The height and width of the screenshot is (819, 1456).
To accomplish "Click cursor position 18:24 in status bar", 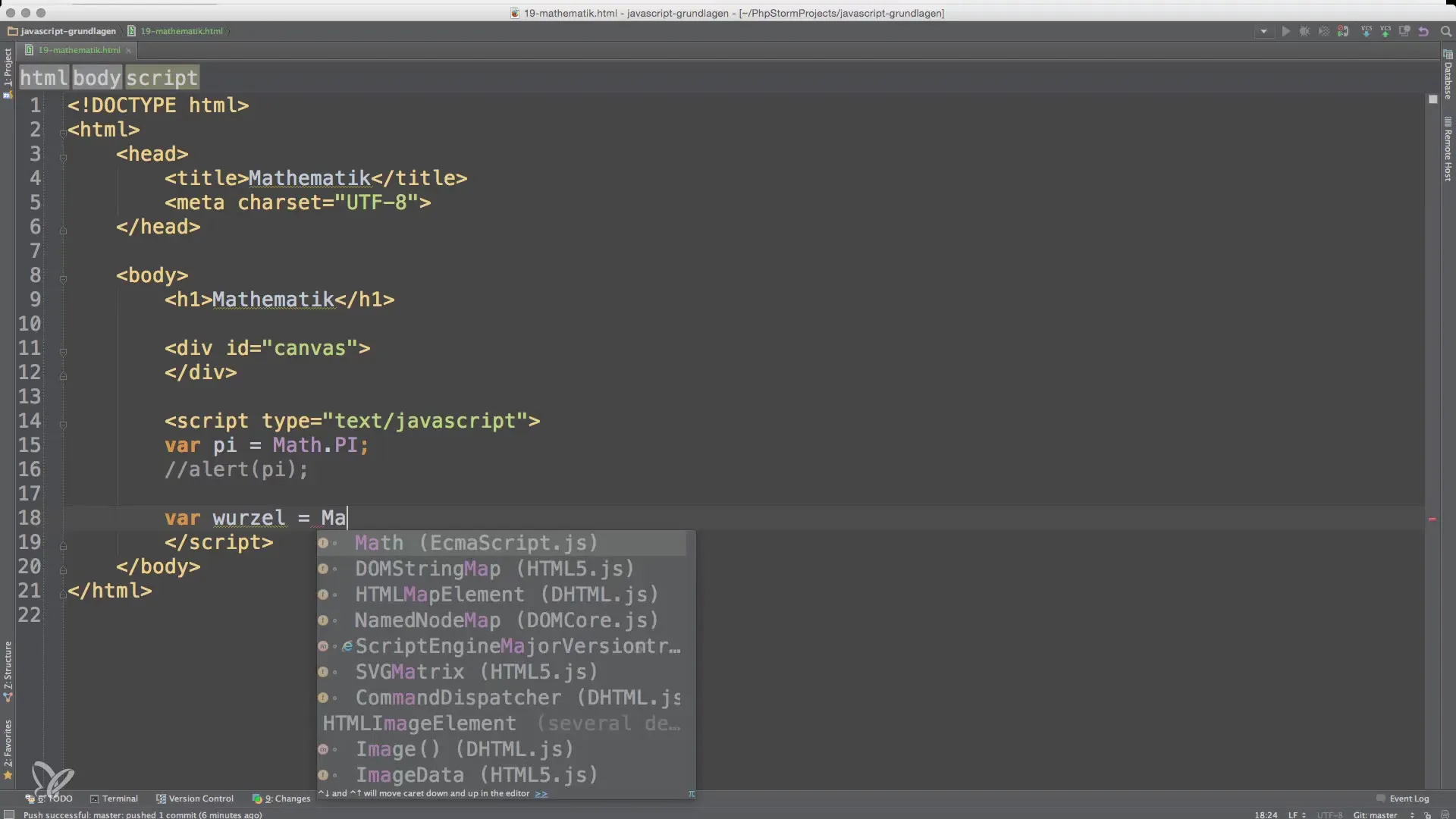I will coord(1266,815).
